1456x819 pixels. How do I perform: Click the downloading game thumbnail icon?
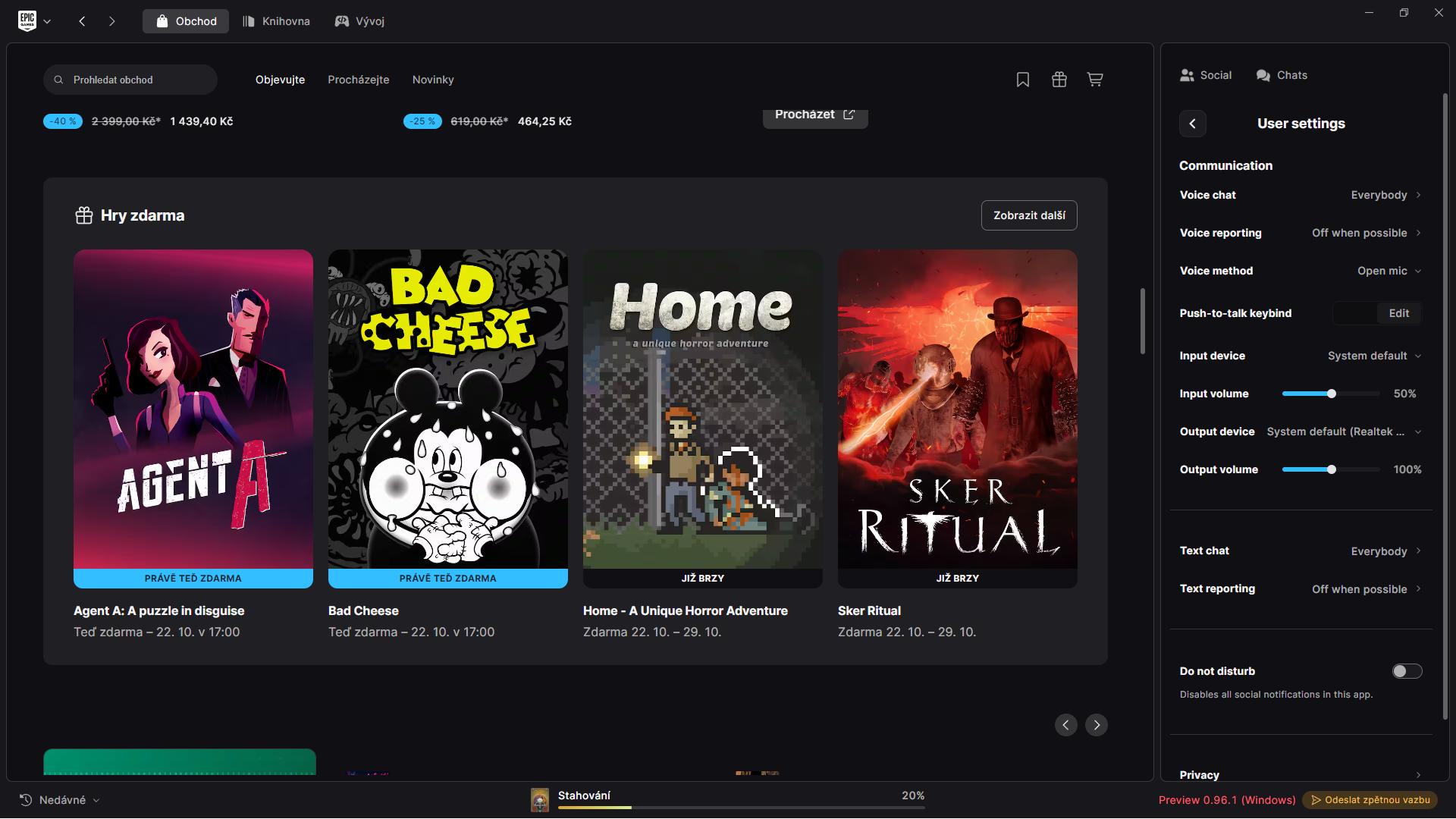coord(540,800)
